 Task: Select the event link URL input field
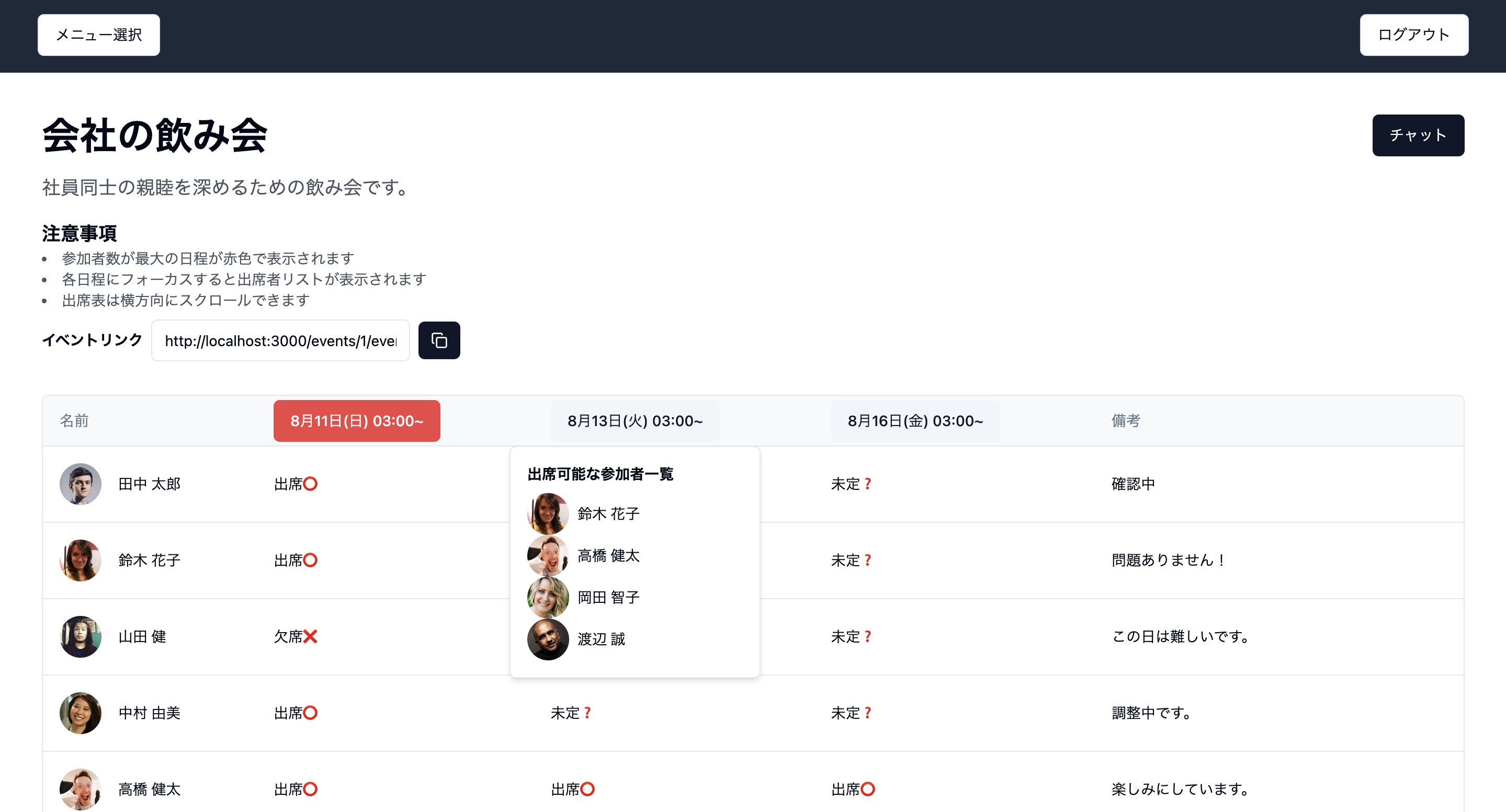tap(280, 340)
